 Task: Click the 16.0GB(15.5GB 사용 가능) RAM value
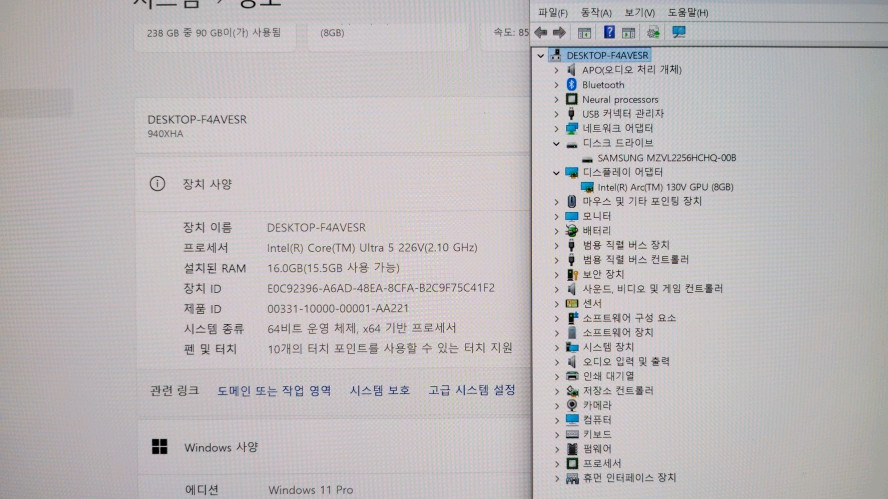coord(333,268)
